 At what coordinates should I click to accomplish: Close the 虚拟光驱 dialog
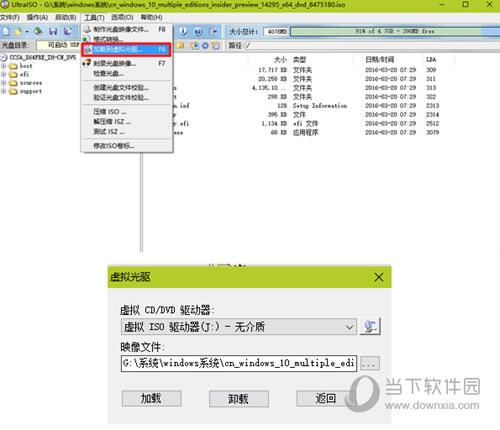click(x=379, y=277)
